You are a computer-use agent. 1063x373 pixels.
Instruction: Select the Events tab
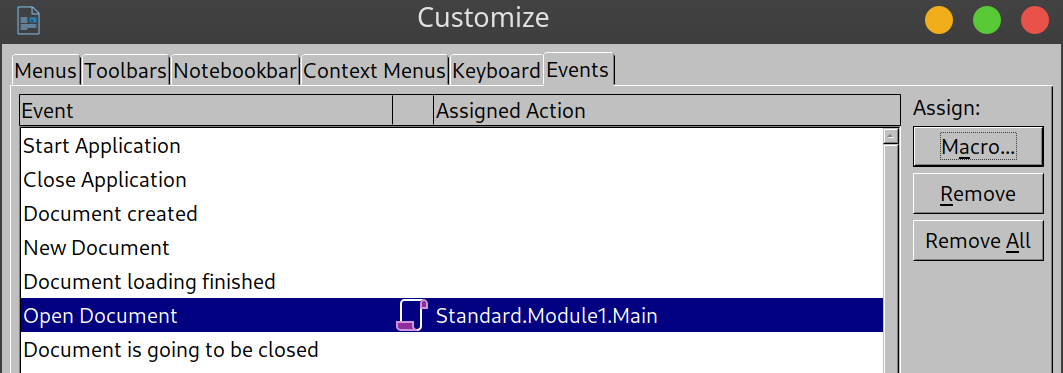[578, 69]
